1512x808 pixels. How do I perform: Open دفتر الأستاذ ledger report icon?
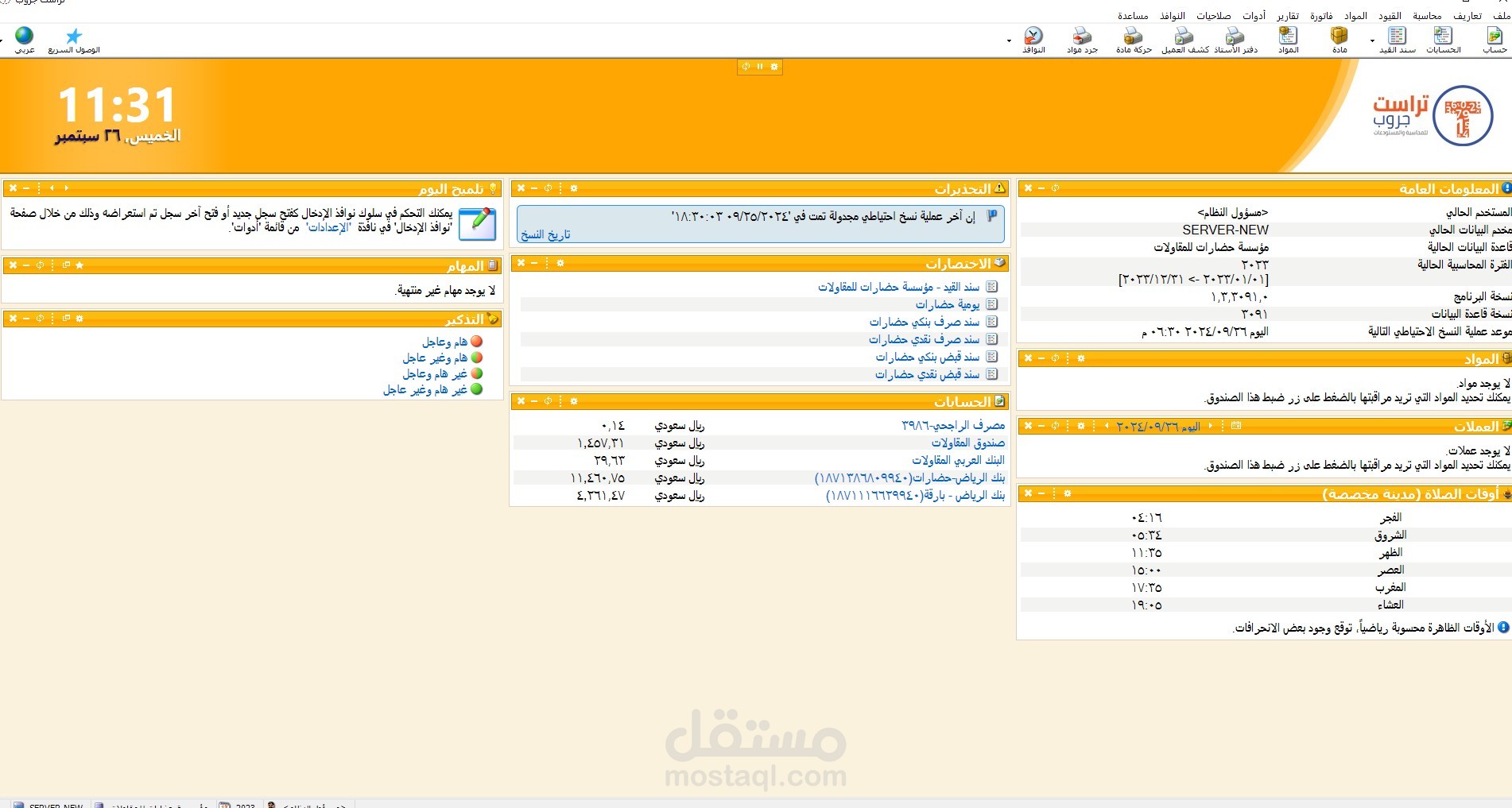pyautogui.click(x=1235, y=40)
